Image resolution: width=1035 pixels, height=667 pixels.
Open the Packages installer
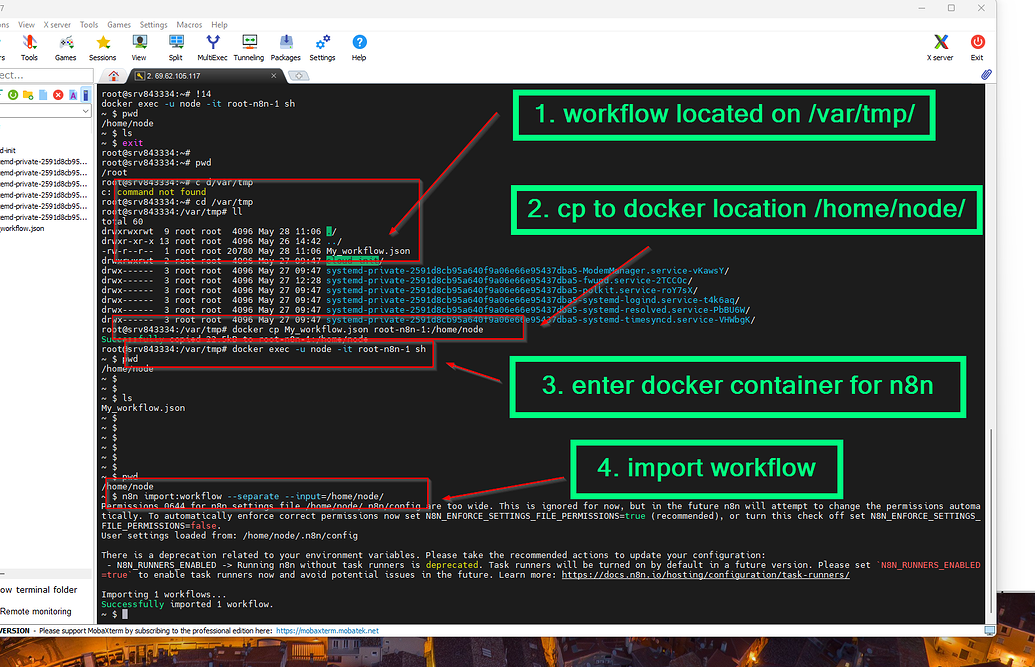point(285,45)
